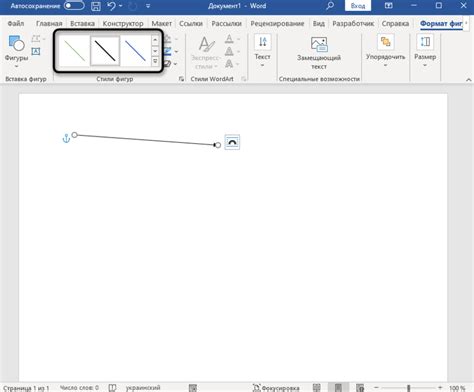Open the Экспресс-стили WordArt gallery
474x392 pixels.
[x=206, y=52]
